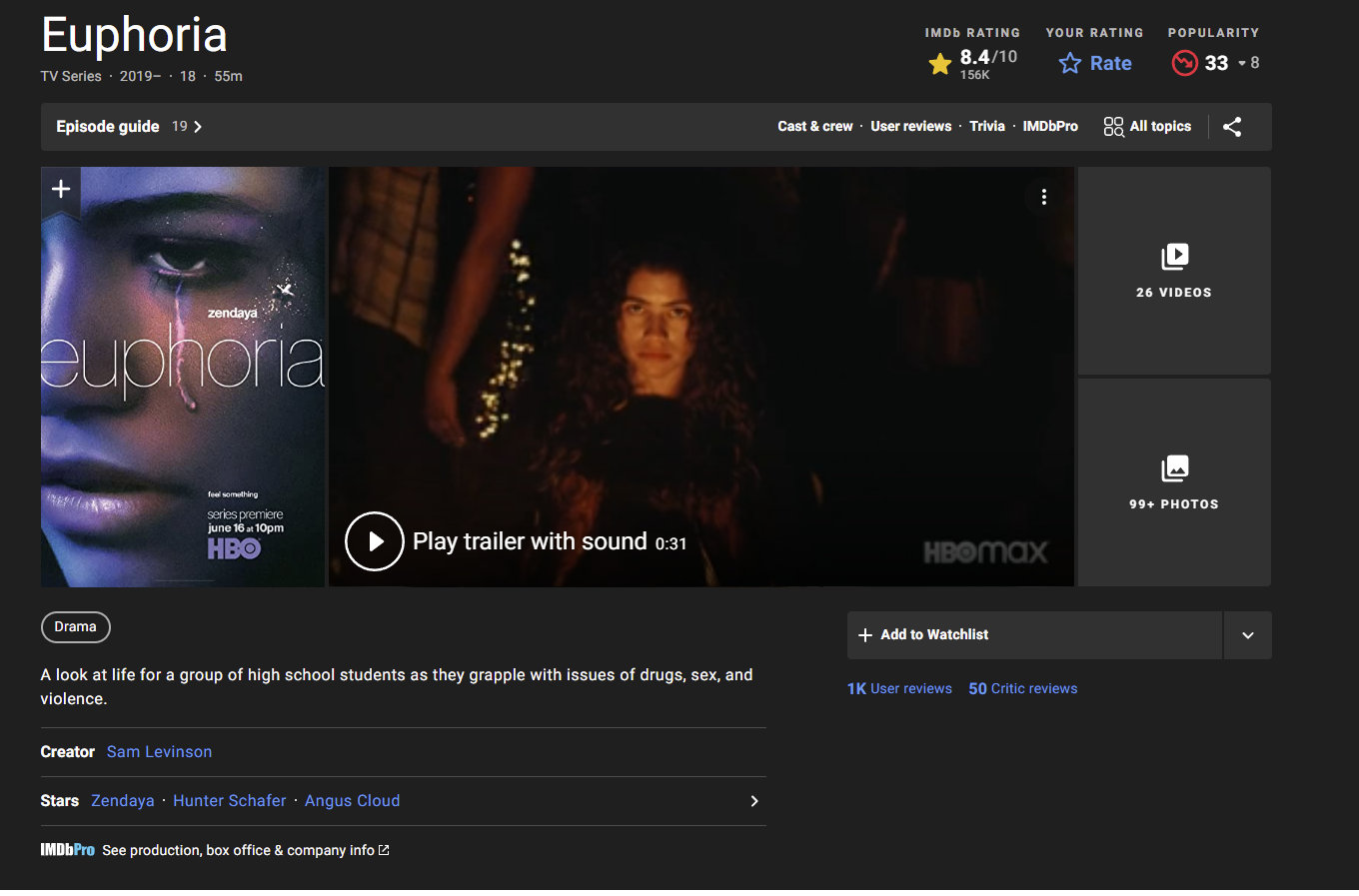Image resolution: width=1359 pixels, height=896 pixels.
Task: Open the Trivia section
Action: pos(987,126)
